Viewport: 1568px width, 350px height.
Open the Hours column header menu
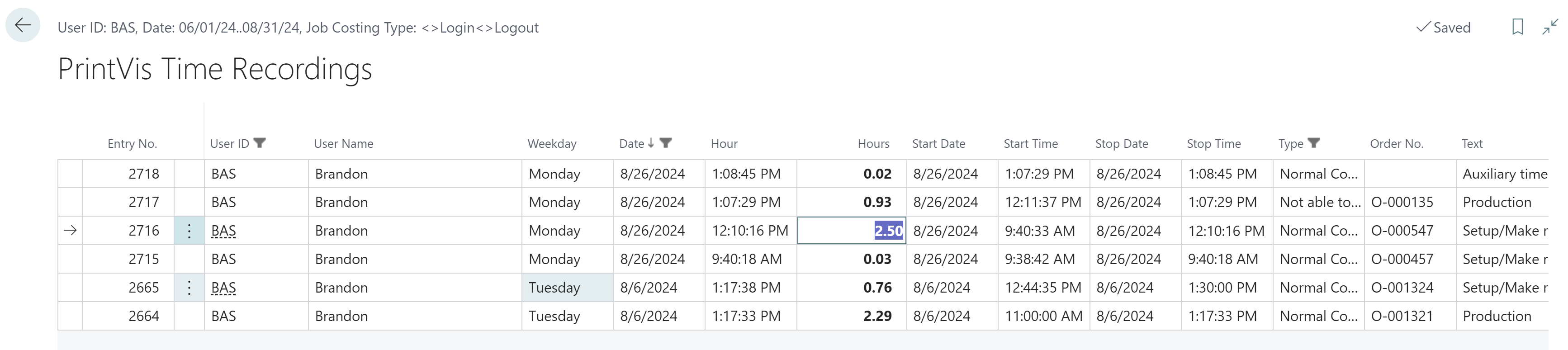coord(873,144)
